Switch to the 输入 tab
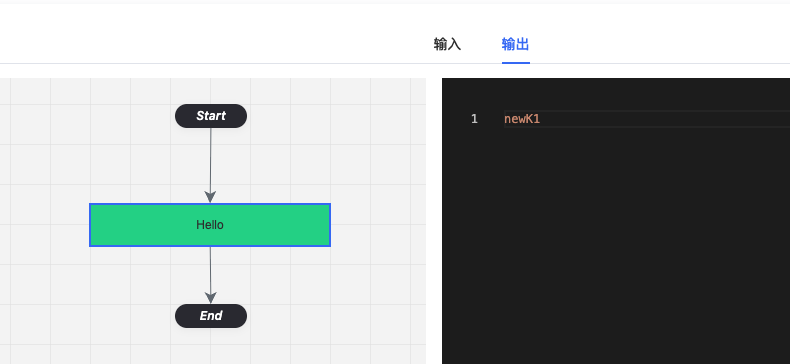The image size is (790, 364). click(x=447, y=44)
